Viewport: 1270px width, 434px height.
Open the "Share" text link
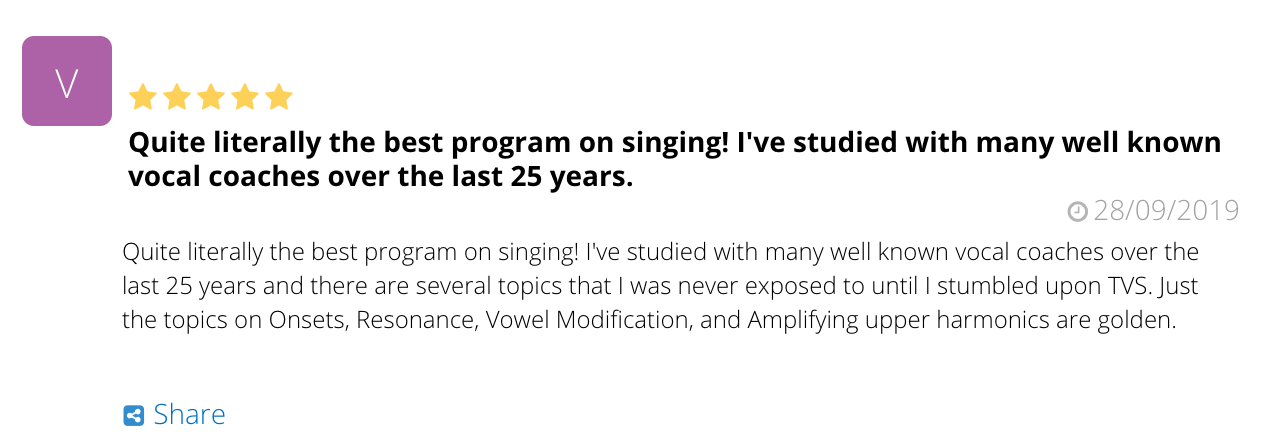[x=189, y=415]
